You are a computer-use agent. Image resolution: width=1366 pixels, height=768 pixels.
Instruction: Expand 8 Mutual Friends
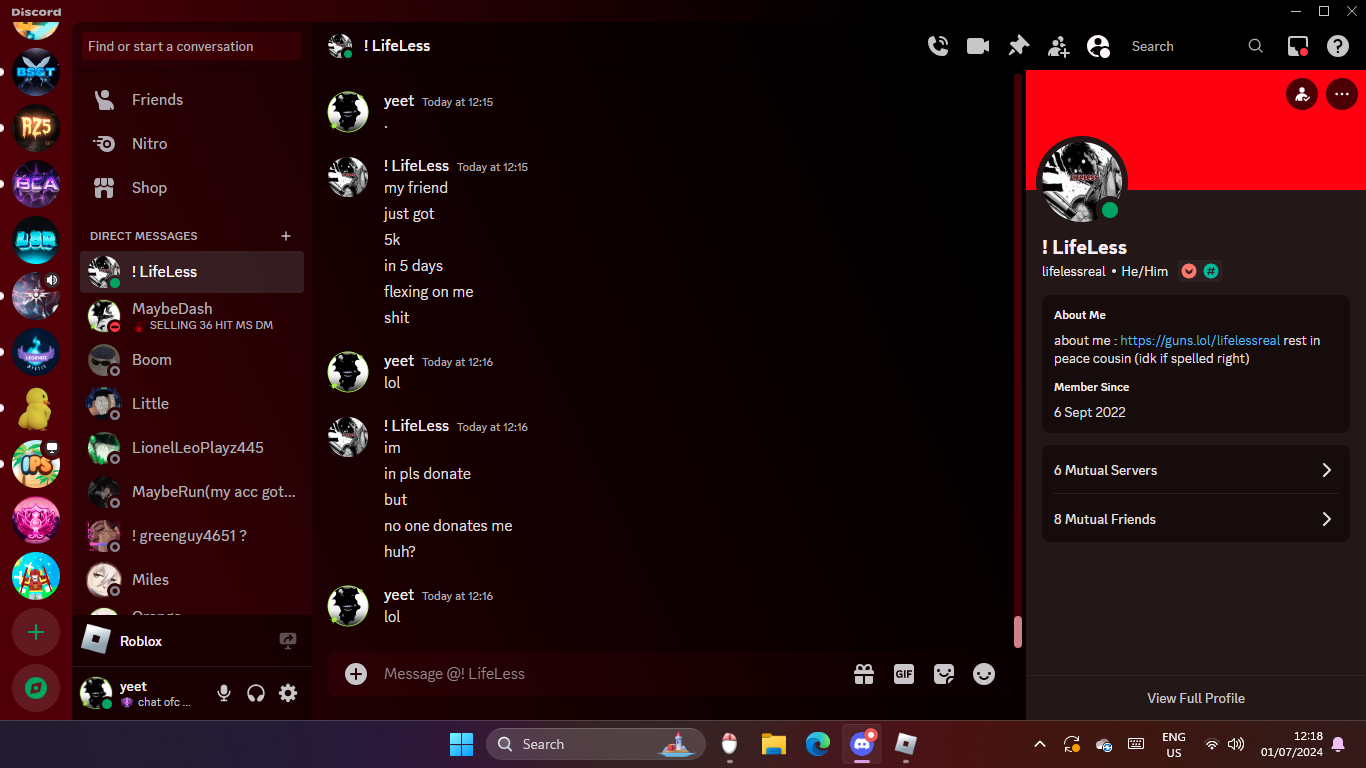(x=1196, y=519)
